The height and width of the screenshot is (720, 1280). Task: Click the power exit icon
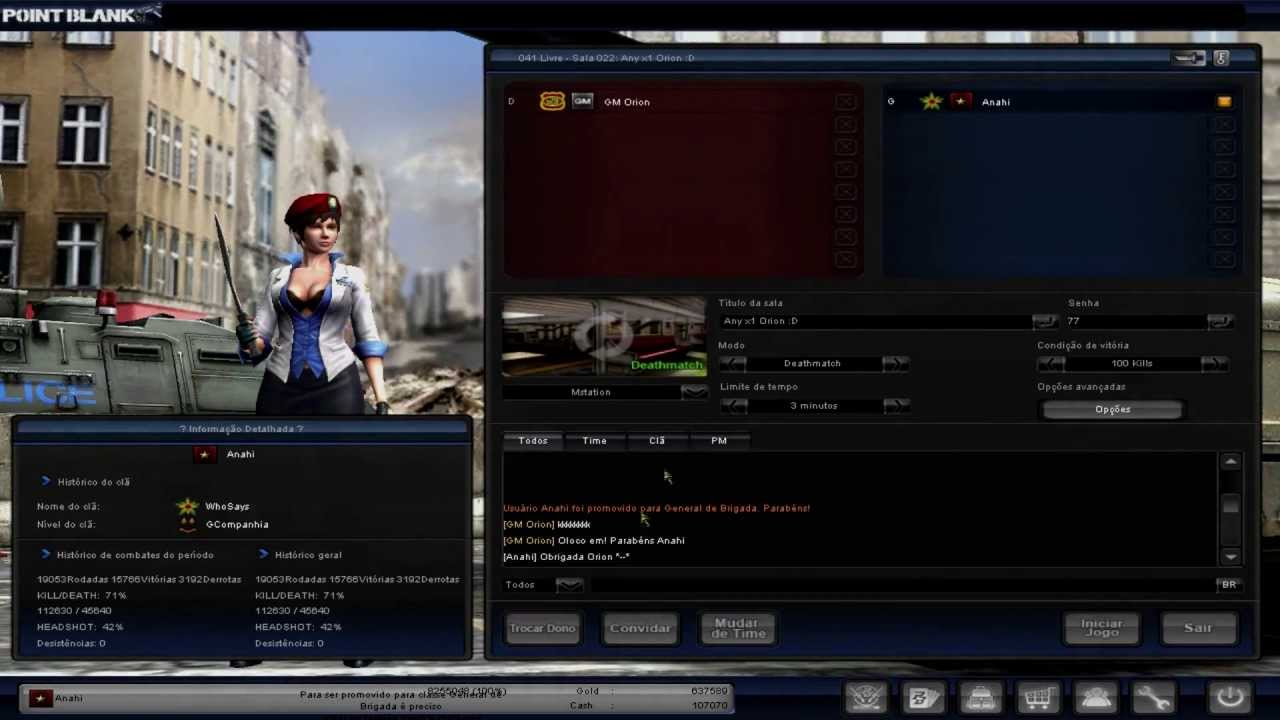pos(1229,697)
